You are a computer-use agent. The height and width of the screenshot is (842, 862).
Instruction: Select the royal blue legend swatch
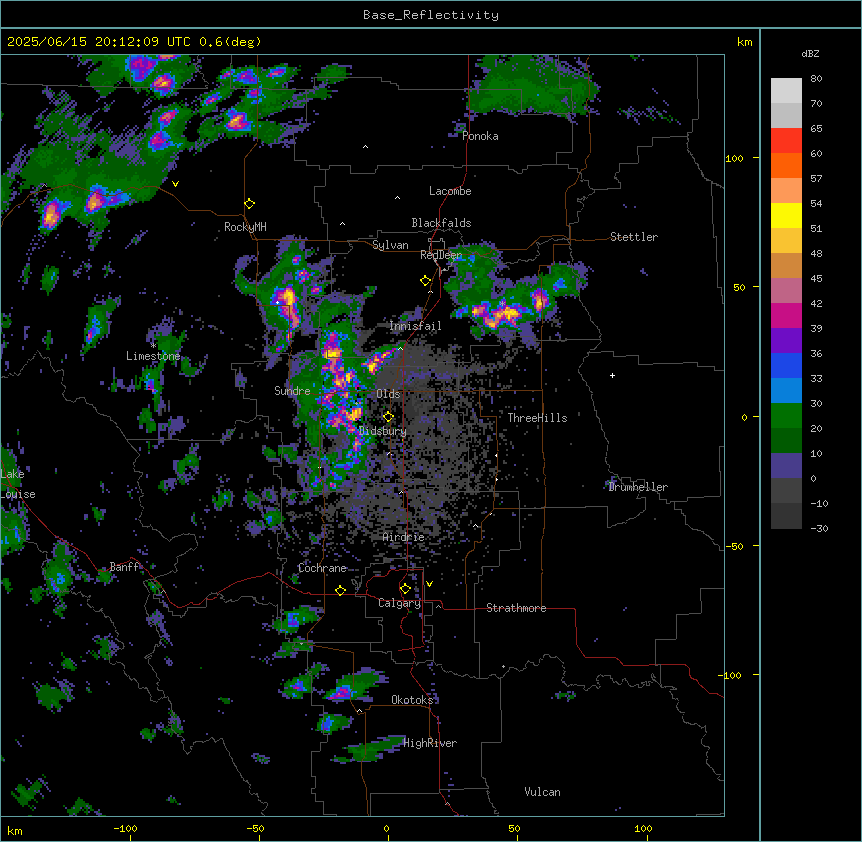tap(786, 365)
